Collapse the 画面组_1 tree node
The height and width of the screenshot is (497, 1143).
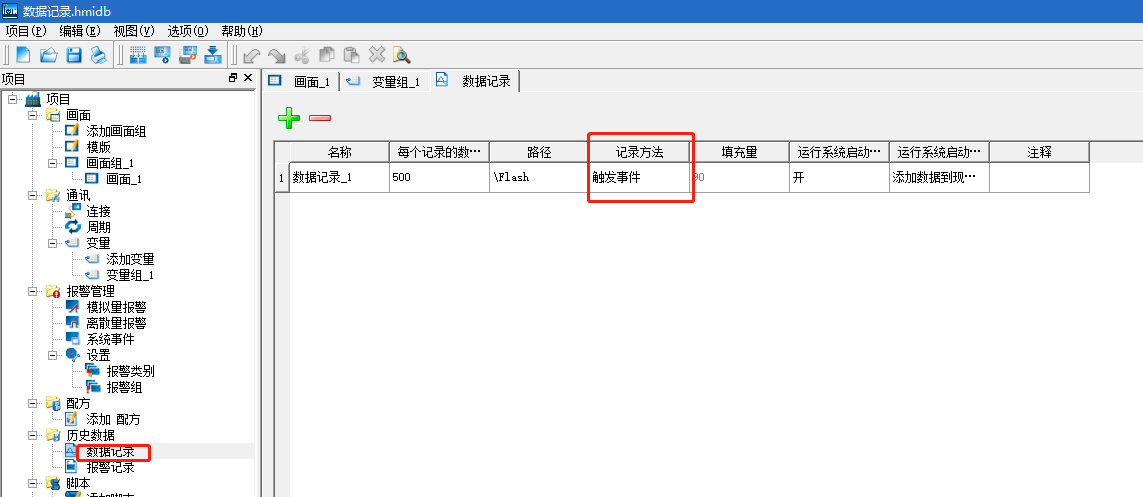coord(52,163)
